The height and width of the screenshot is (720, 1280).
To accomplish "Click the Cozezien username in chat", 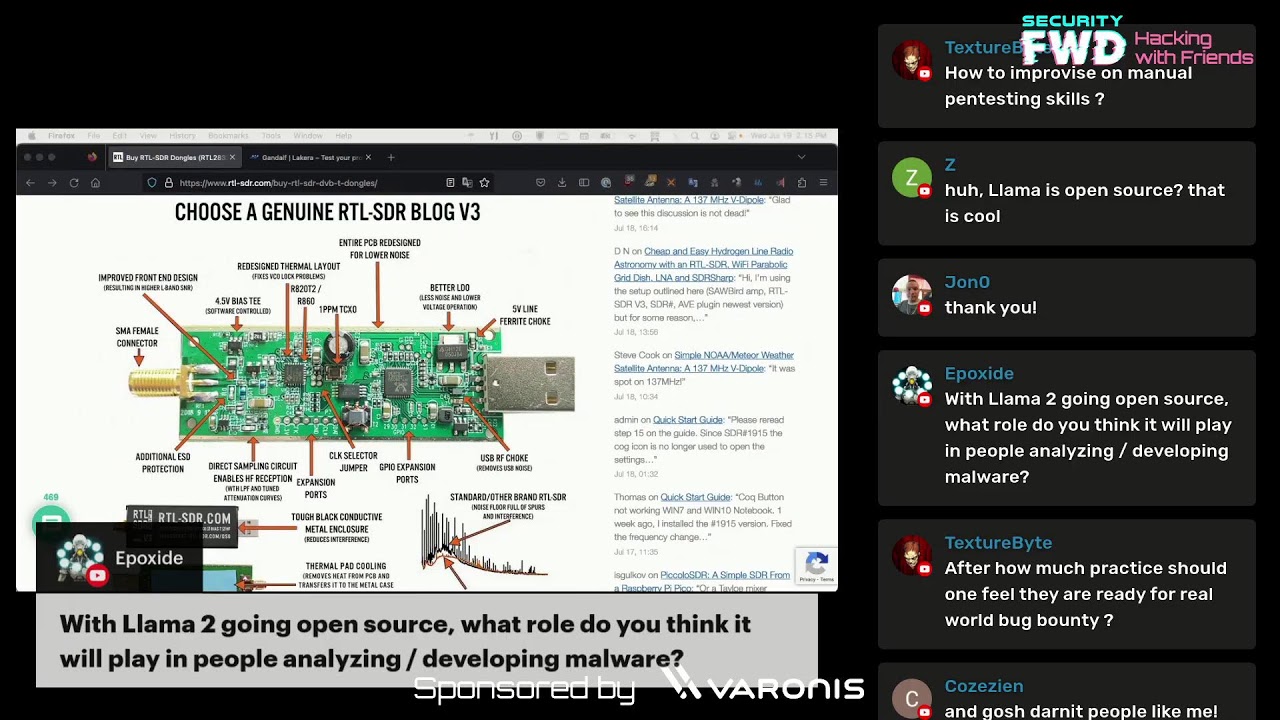I will 984,686.
